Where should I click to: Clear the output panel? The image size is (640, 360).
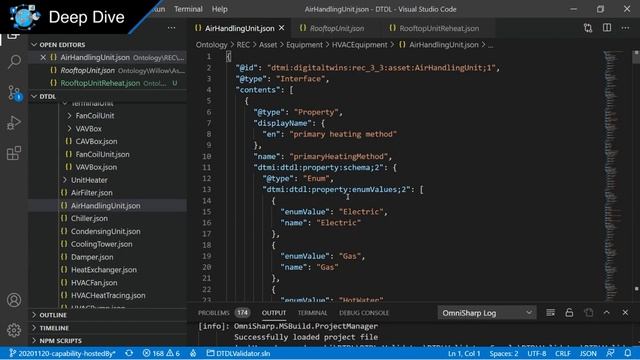(x=550, y=313)
